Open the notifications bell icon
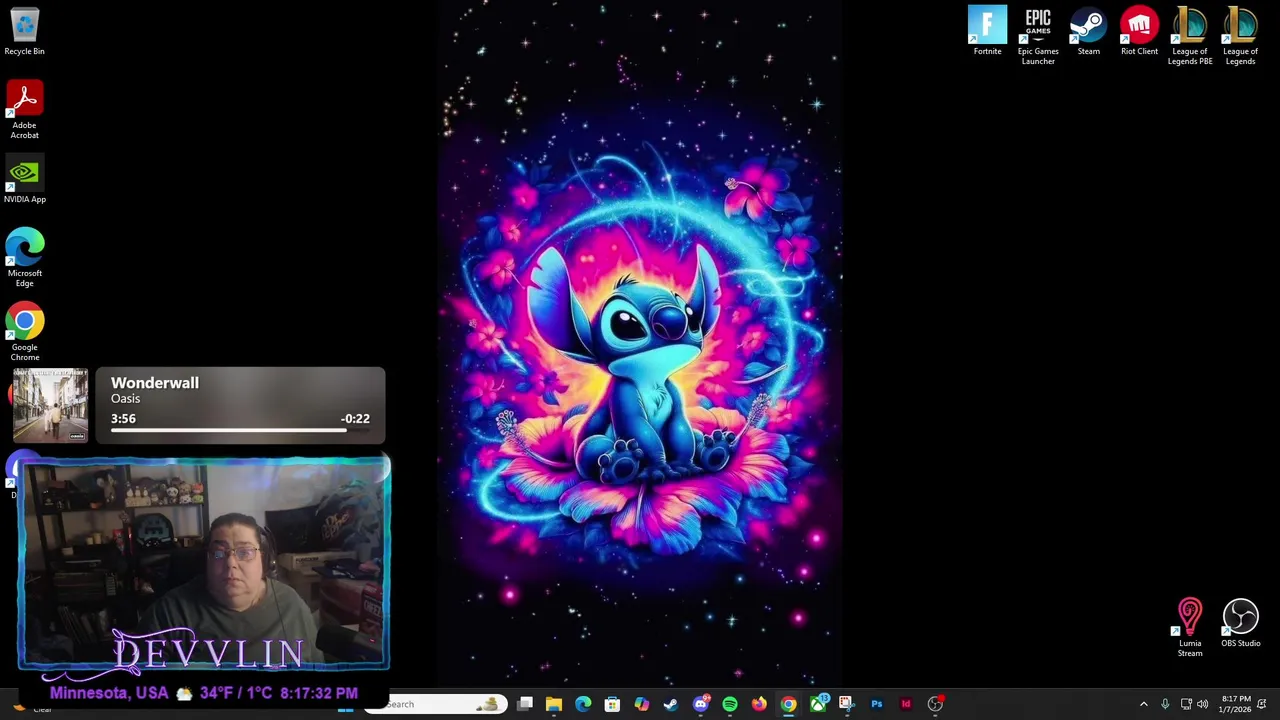The height and width of the screenshot is (720, 1280). 1262,704
